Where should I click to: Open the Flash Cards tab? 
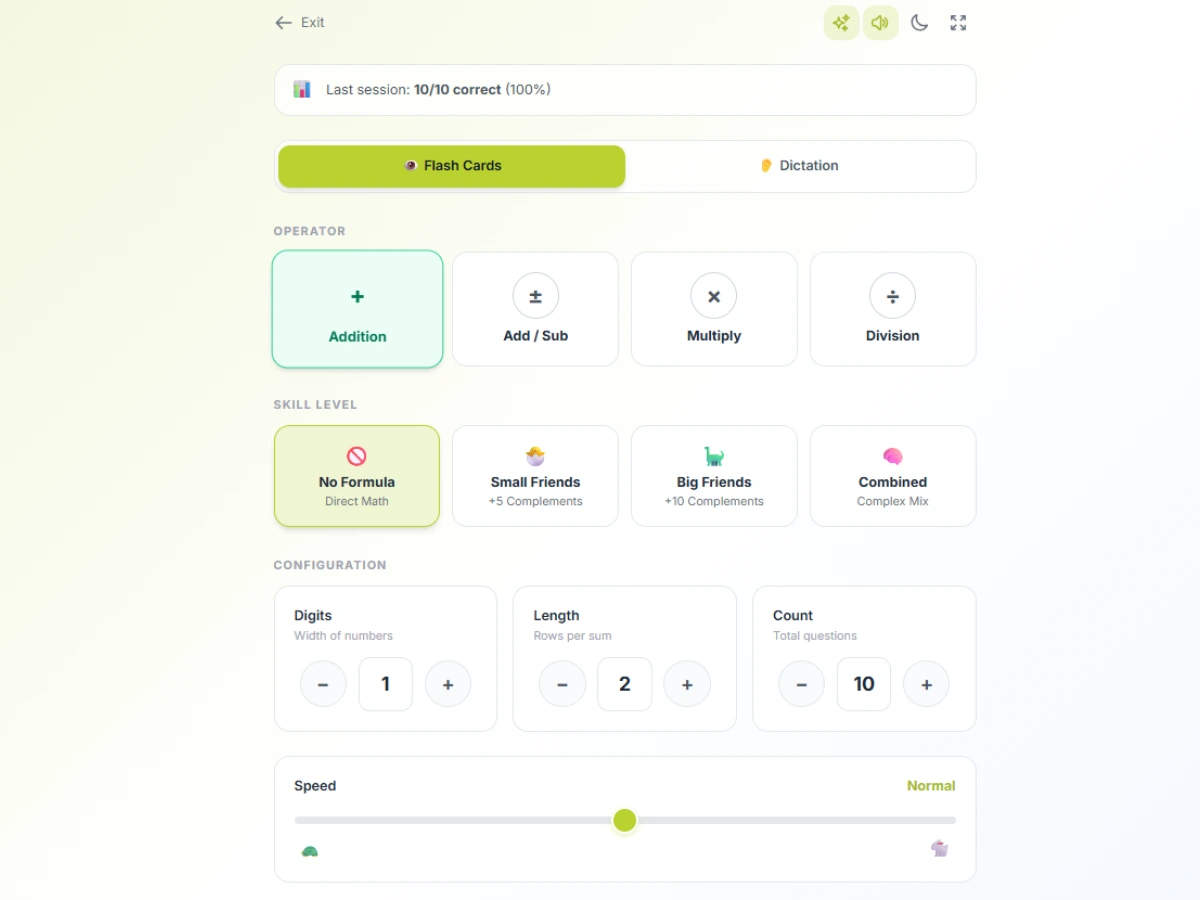[x=452, y=166]
